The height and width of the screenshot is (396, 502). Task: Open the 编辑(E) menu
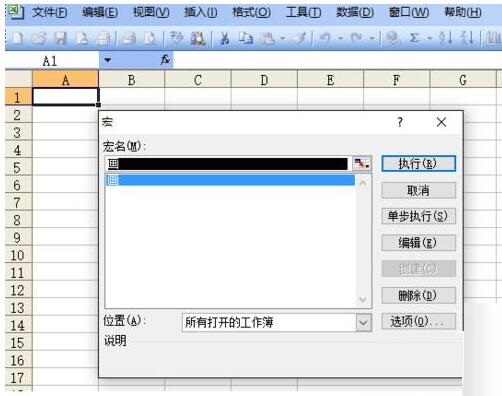point(100,13)
